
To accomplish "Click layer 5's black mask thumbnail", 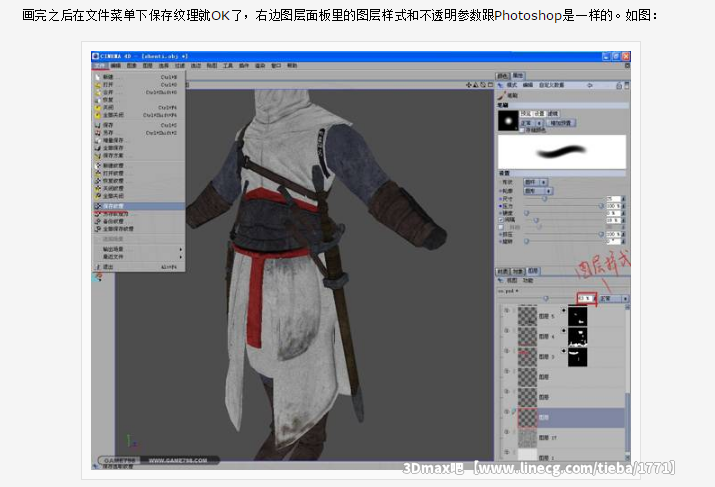I will pos(577,316).
